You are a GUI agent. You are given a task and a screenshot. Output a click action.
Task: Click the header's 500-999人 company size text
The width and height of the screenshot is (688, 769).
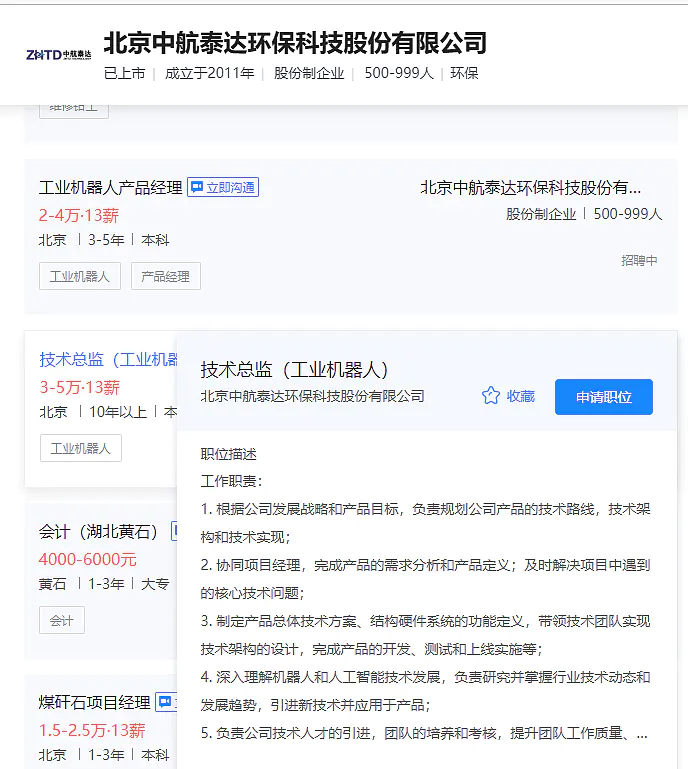click(x=399, y=73)
